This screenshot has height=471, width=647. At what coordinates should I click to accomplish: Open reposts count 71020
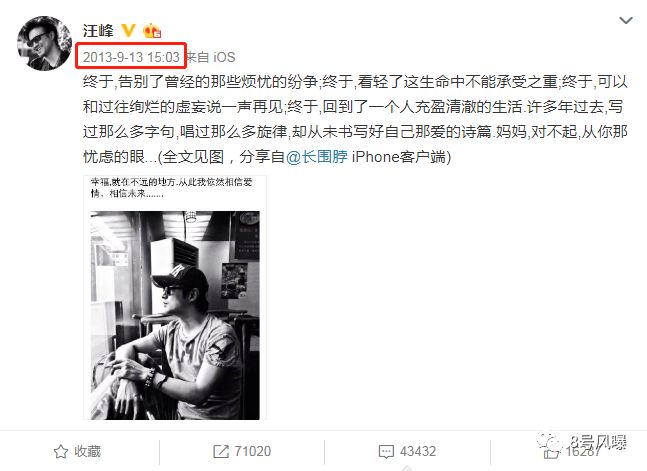click(253, 451)
